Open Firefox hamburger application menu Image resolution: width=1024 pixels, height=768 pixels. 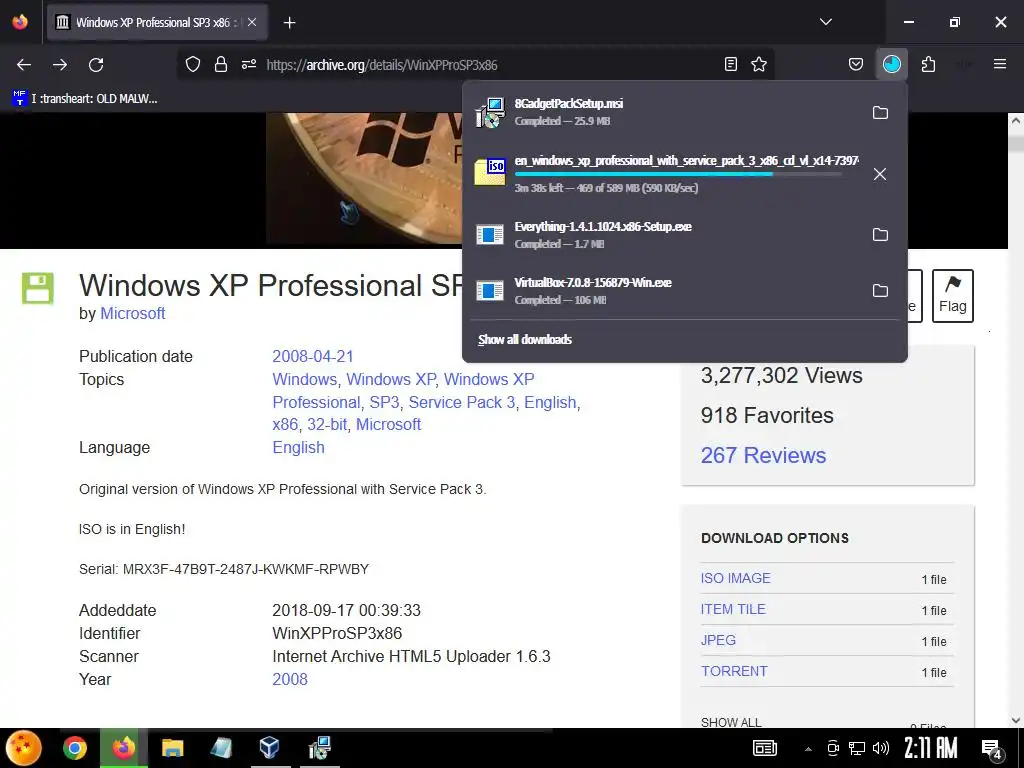[x=999, y=64]
